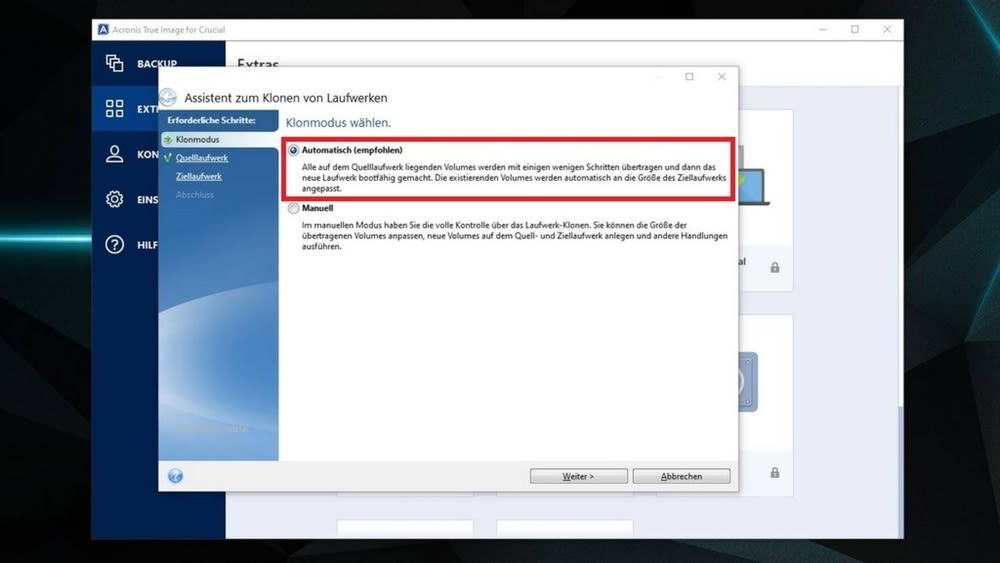Viewport: 1000px width, 563px height.
Task: Minimize the Acronis True Image window
Action: click(x=823, y=29)
